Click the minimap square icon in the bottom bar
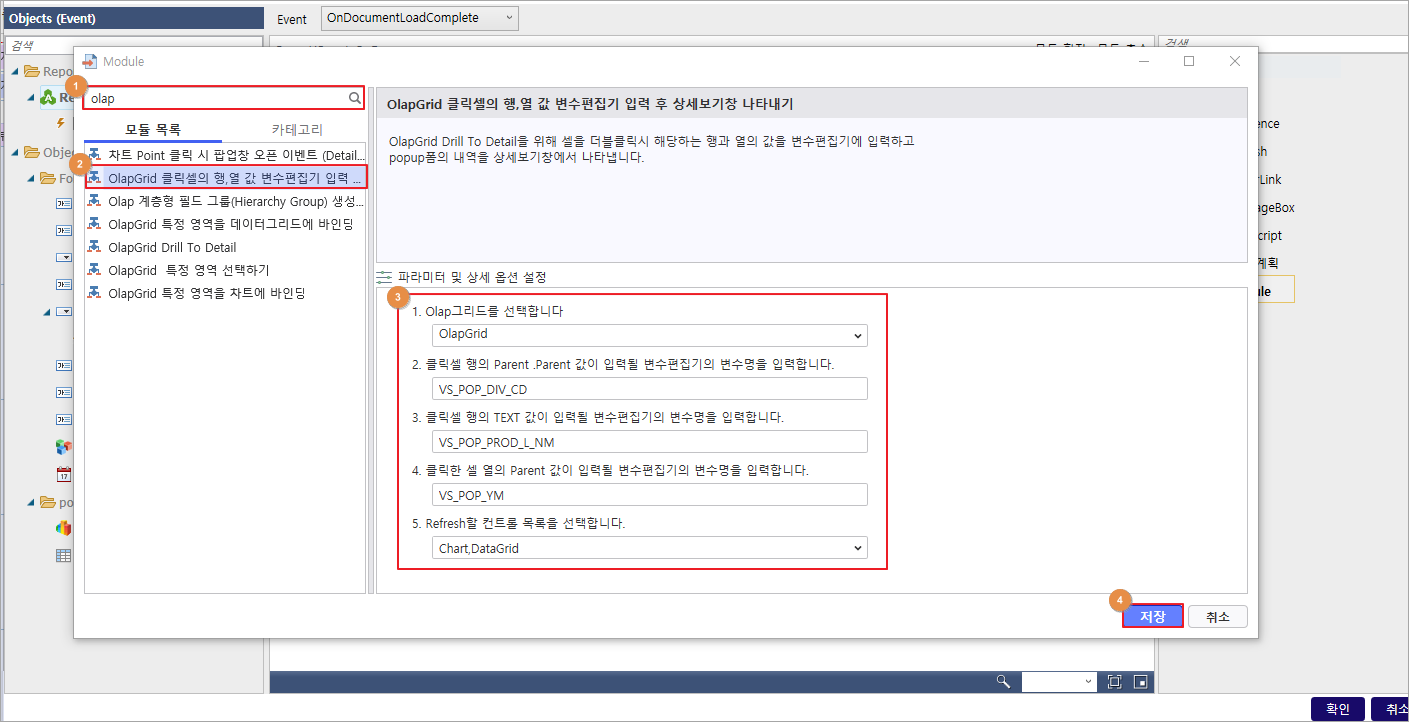Image resolution: width=1409 pixels, height=722 pixels. click(x=1139, y=681)
